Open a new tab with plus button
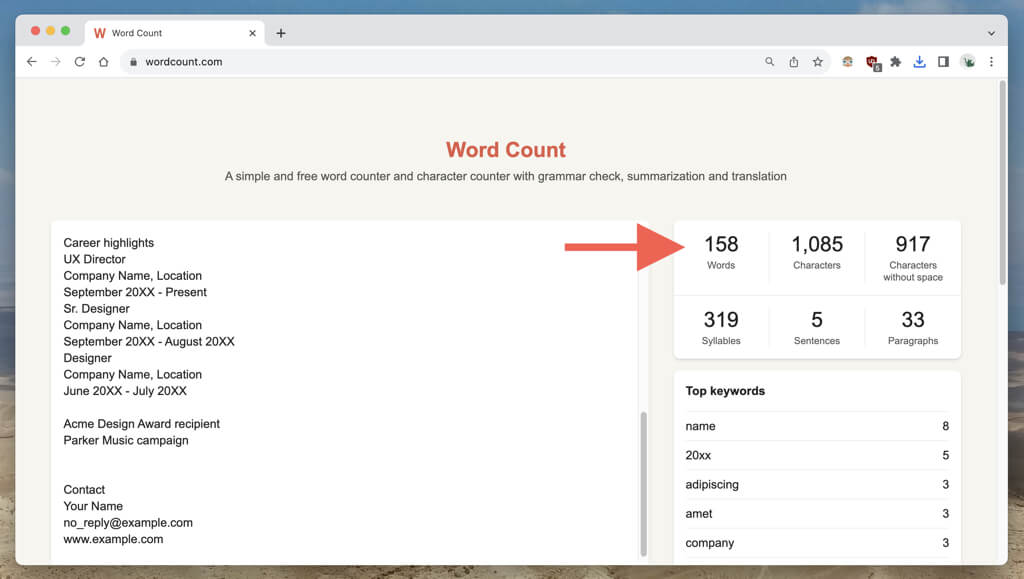Screen dimensions: 1024x579 [281, 33]
